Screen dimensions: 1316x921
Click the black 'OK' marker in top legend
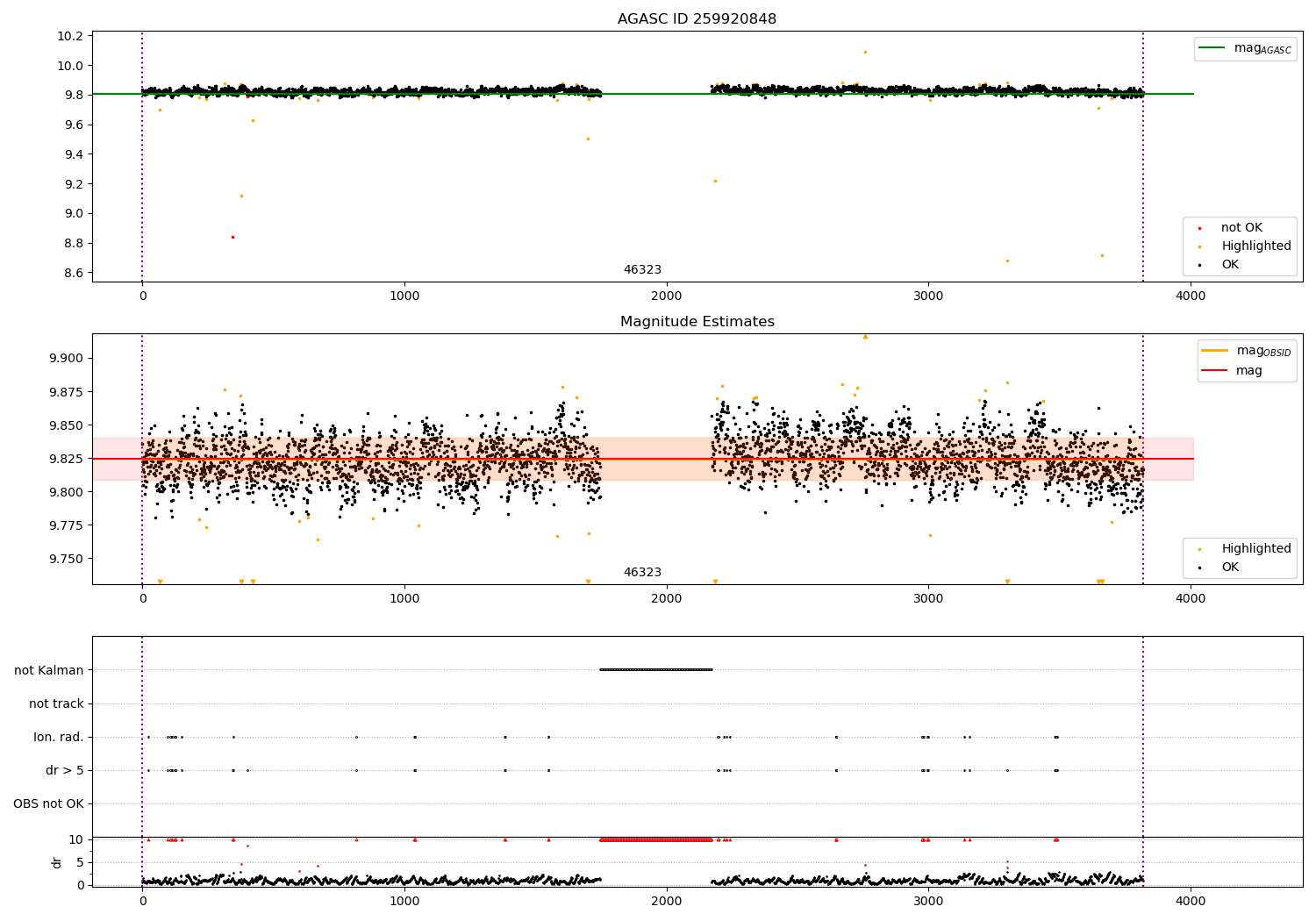(1199, 265)
